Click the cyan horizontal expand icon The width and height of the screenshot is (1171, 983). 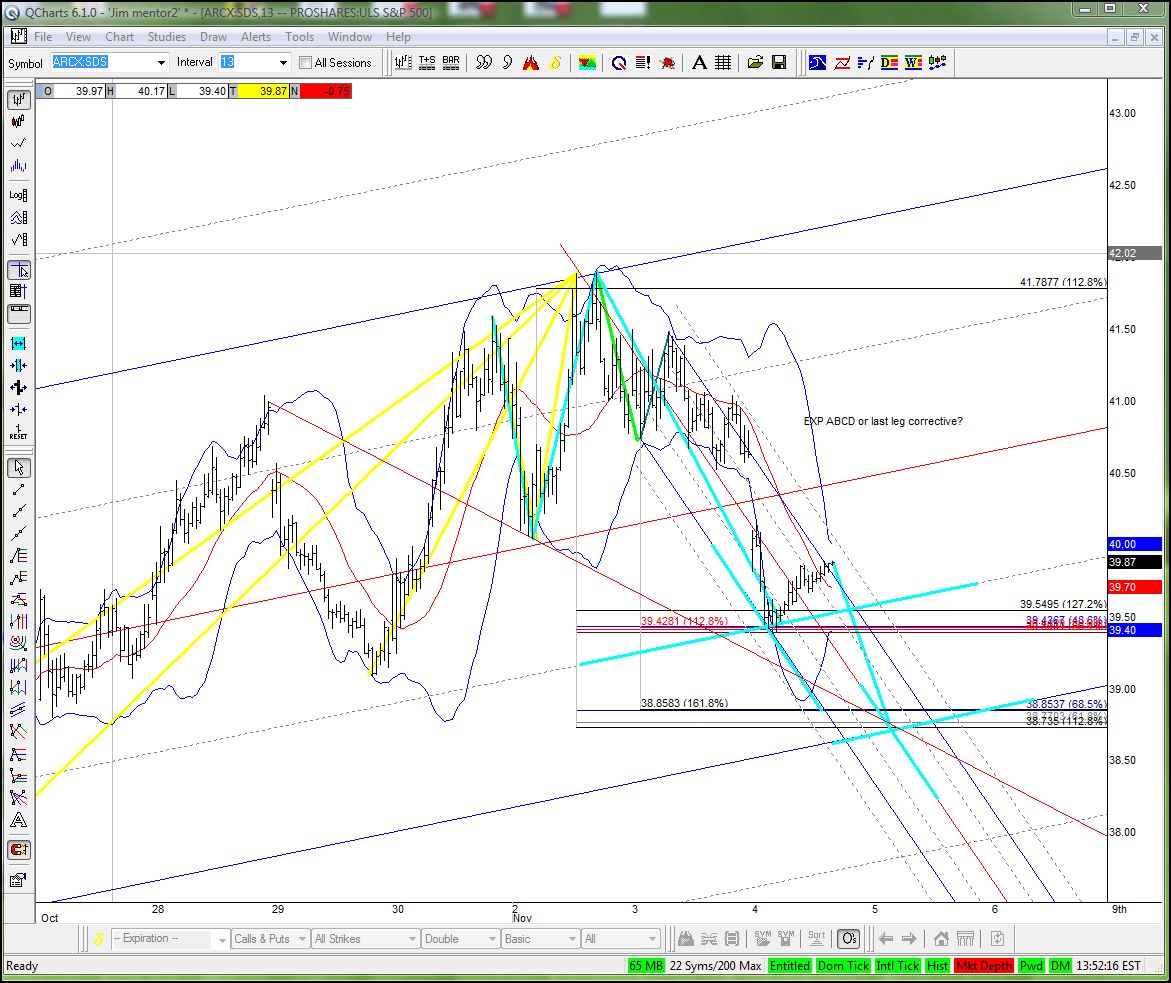tap(19, 344)
